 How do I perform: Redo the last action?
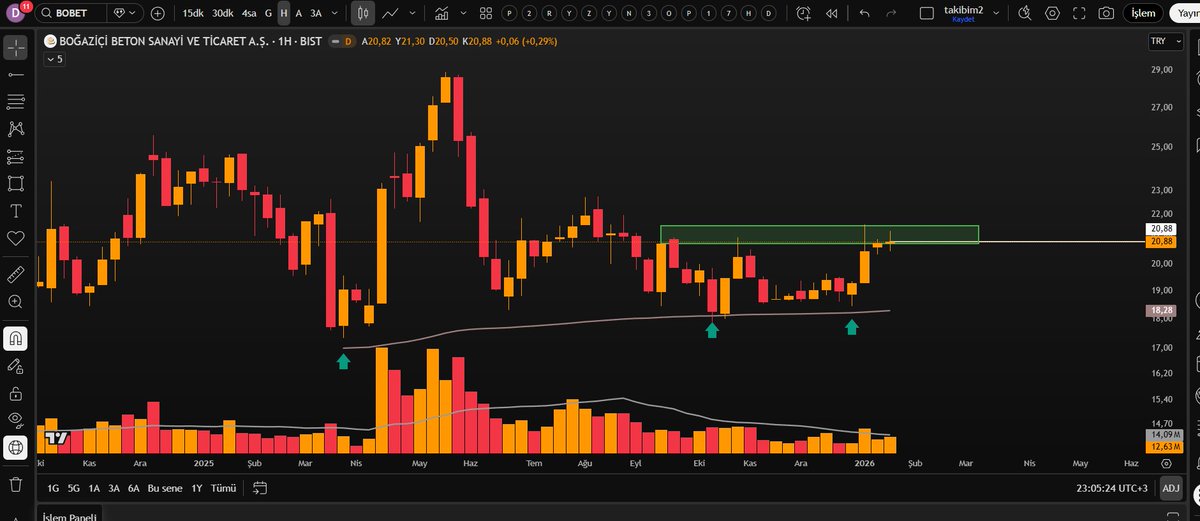(x=891, y=13)
